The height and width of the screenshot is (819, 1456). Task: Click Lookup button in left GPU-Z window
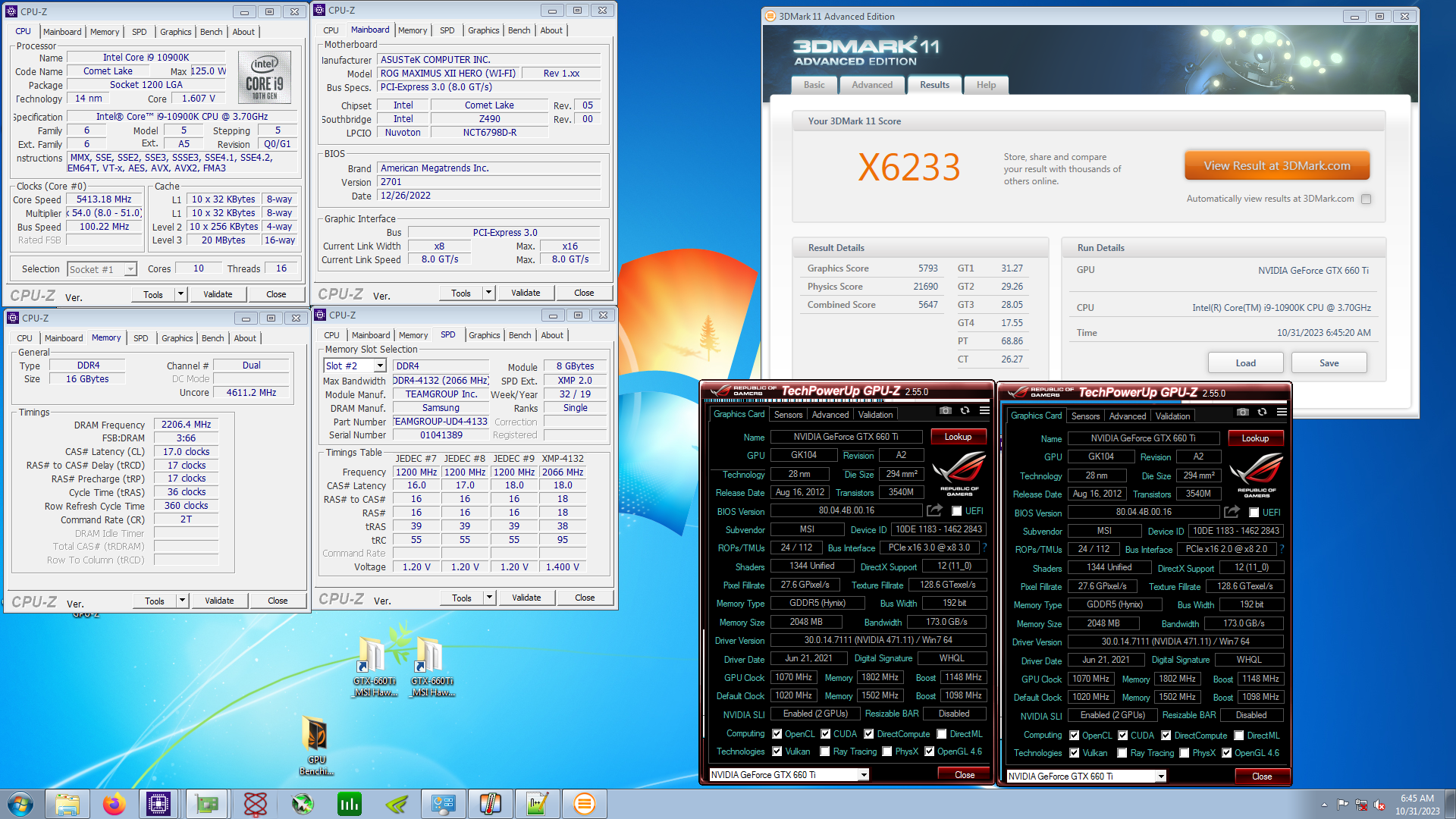coord(957,437)
